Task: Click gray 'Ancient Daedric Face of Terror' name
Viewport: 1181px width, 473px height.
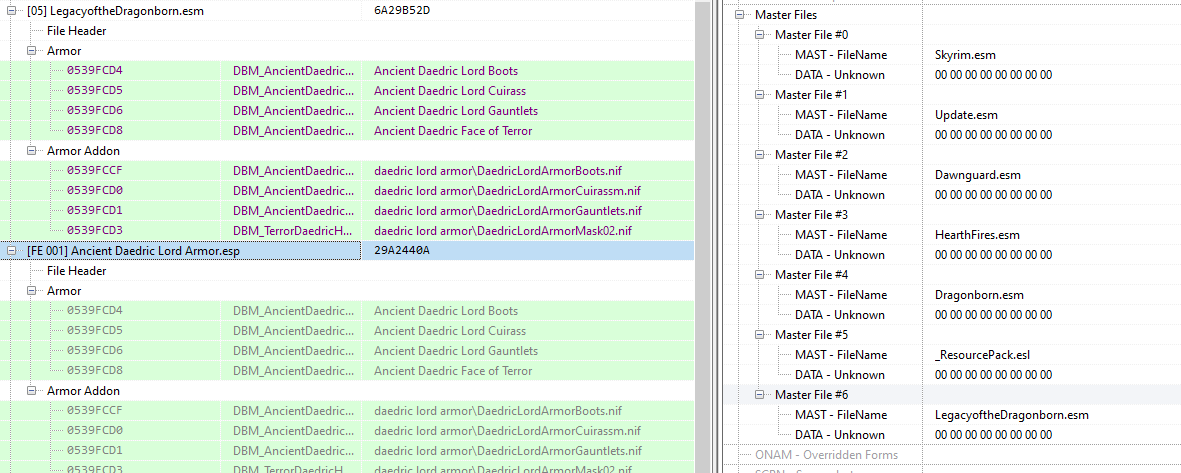Action: [x=453, y=371]
